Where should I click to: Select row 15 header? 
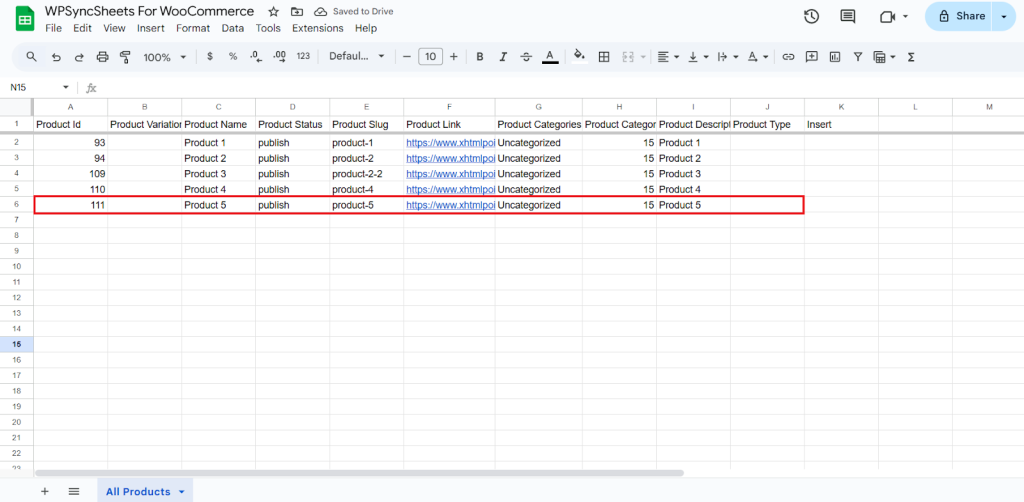click(x=16, y=344)
